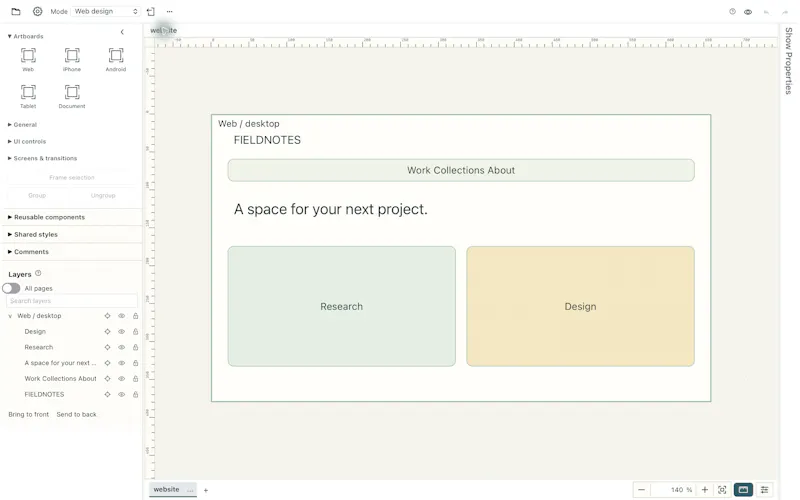
Task: Click the fit-to-screen zoom icon
Action: coord(722,490)
